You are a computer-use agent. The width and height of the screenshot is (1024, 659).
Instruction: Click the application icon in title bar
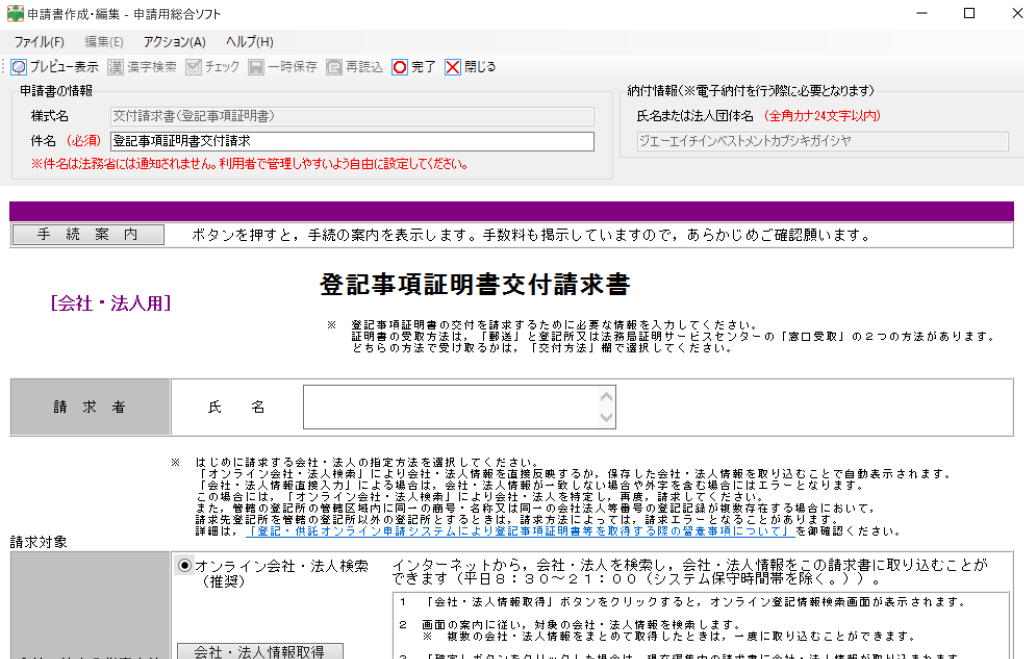click(13, 14)
